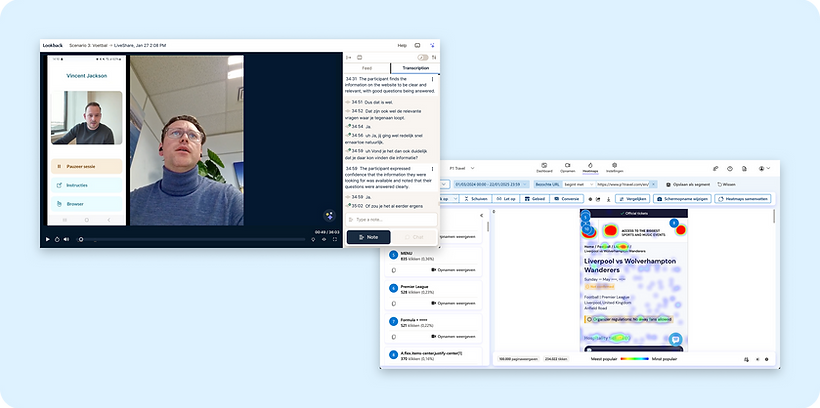Viewport: 820px width, 408px height.
Task: Select the Gebied heatmap type
Action: click(x=534, y=199)
